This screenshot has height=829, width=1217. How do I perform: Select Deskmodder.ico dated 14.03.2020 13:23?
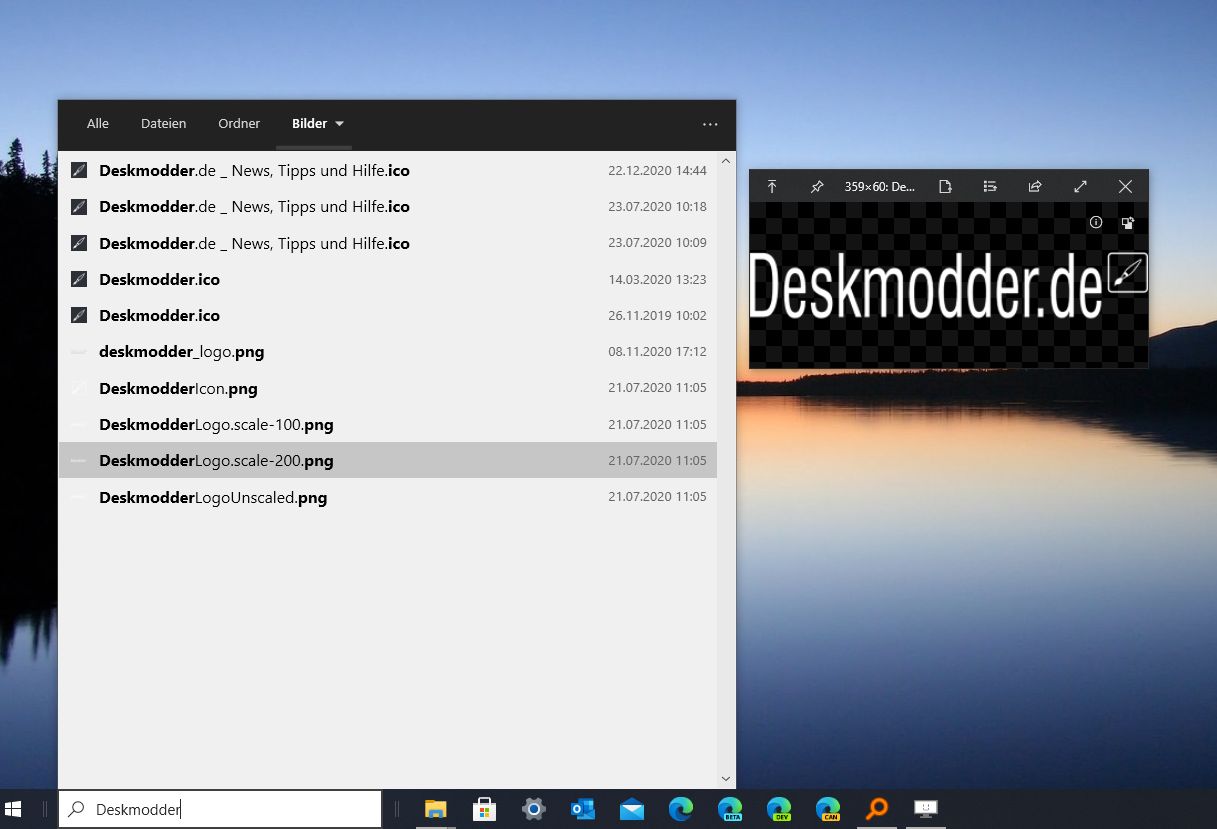pos(388,279)
